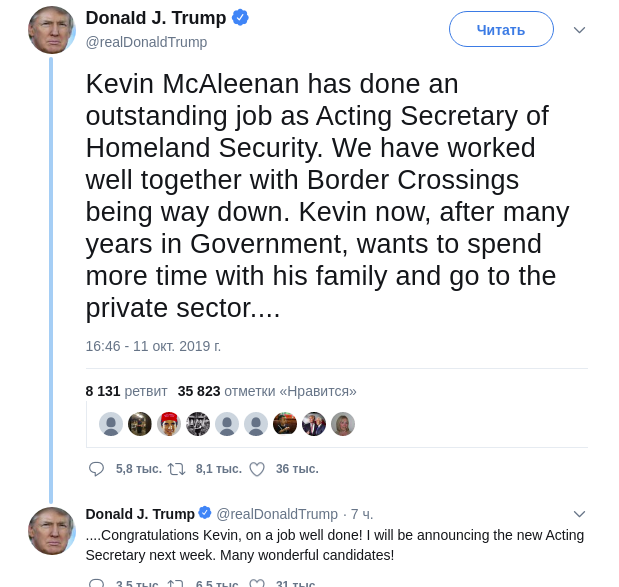Click the first default gray liker avatar
Viewport: 619px width, 587px height.
[111, 424]
